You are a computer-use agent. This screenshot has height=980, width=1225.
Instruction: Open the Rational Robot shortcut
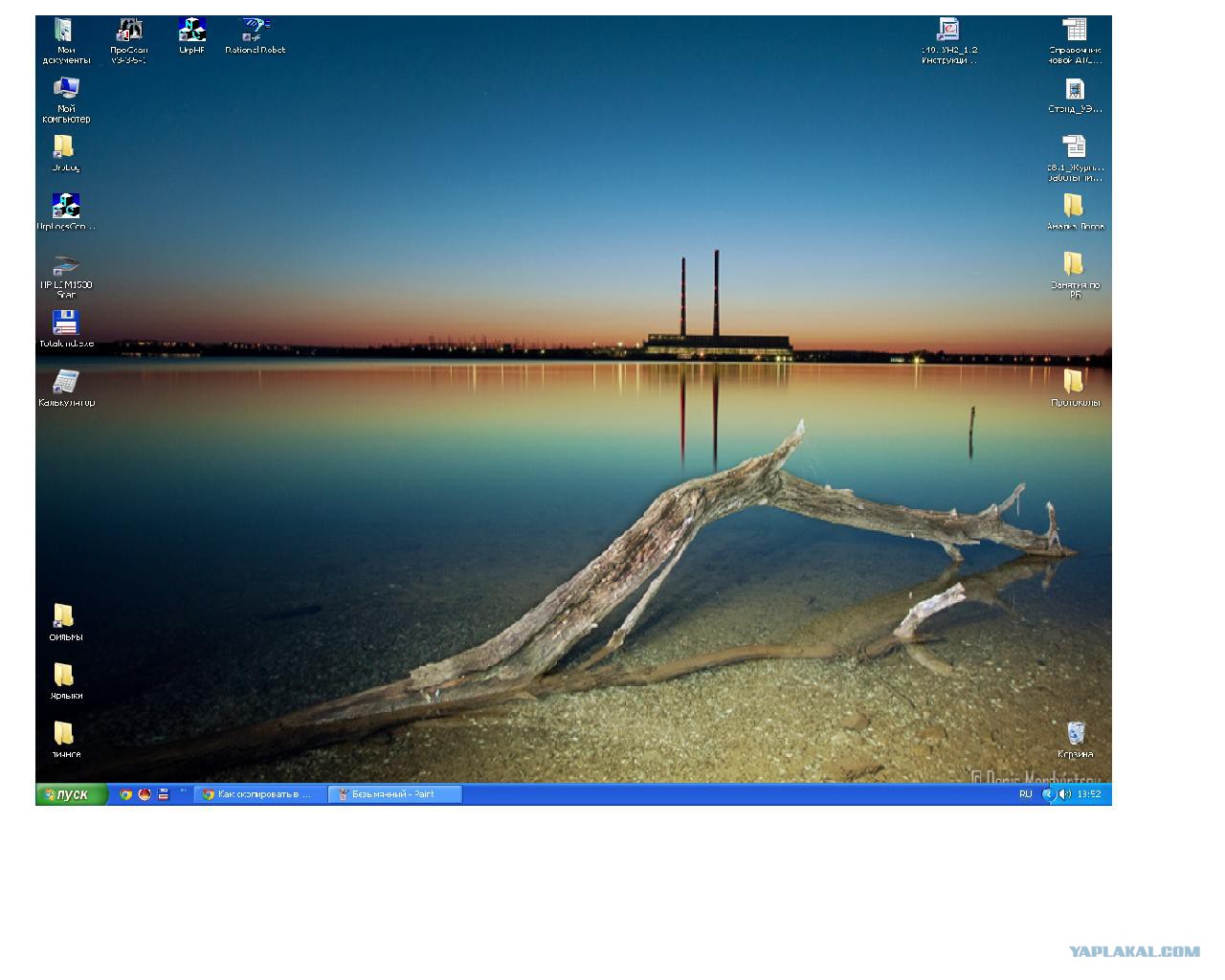point(255,36)
